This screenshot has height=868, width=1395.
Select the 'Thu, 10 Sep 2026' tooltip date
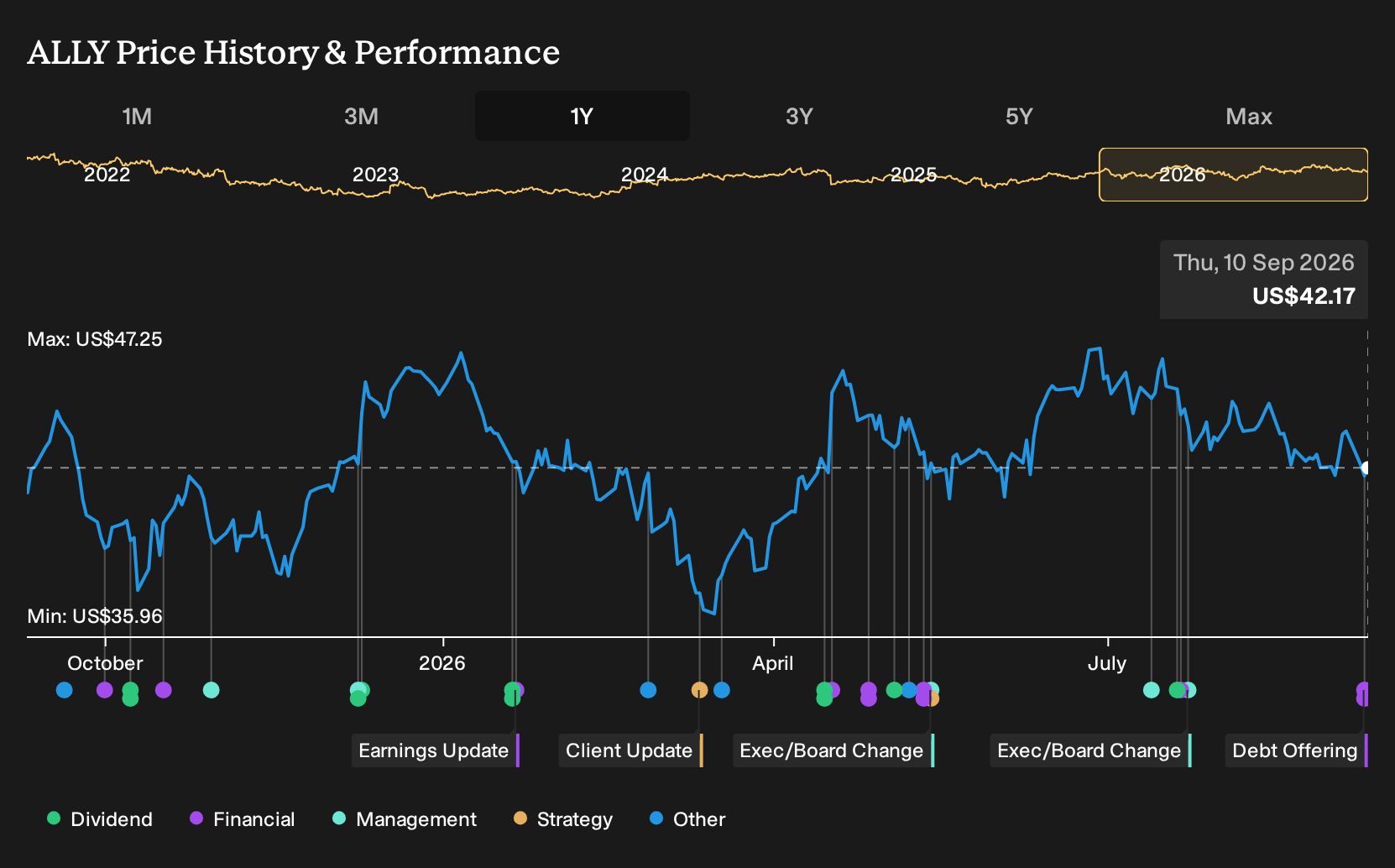point(1264,263)
